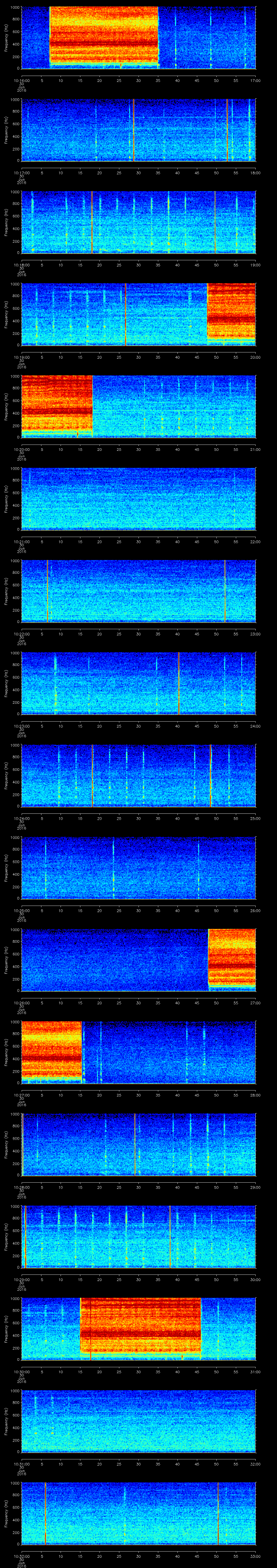This screenshot has width=277, height=1568.
Task: Click the '28:00' end time label
Action: (255, 1095)
